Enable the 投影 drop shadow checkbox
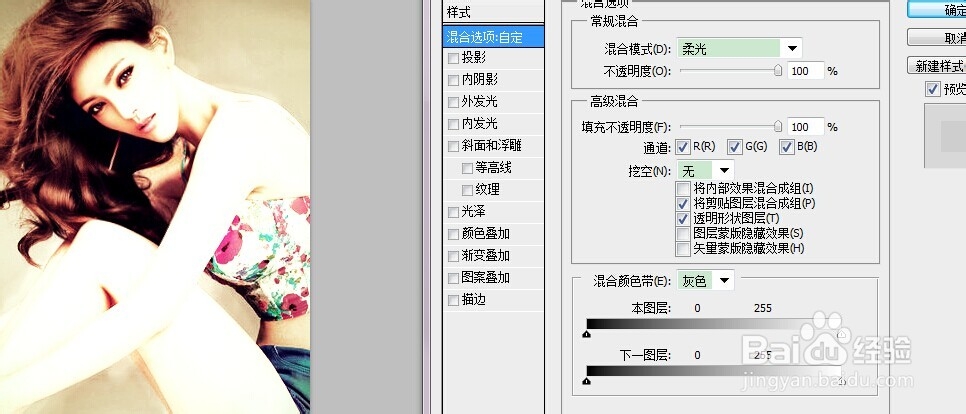The image size is (966, 414). click(453, 59)
